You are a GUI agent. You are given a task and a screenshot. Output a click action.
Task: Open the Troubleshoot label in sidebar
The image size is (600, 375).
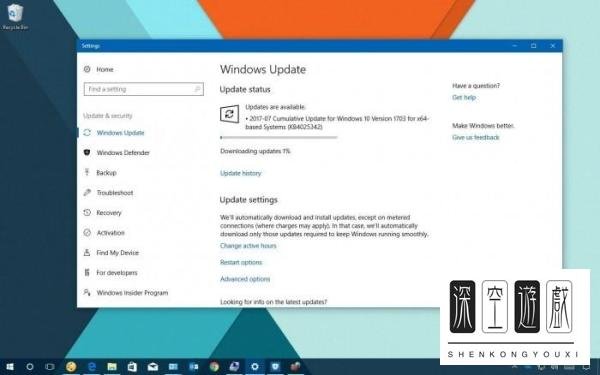[x=115, y=192]
